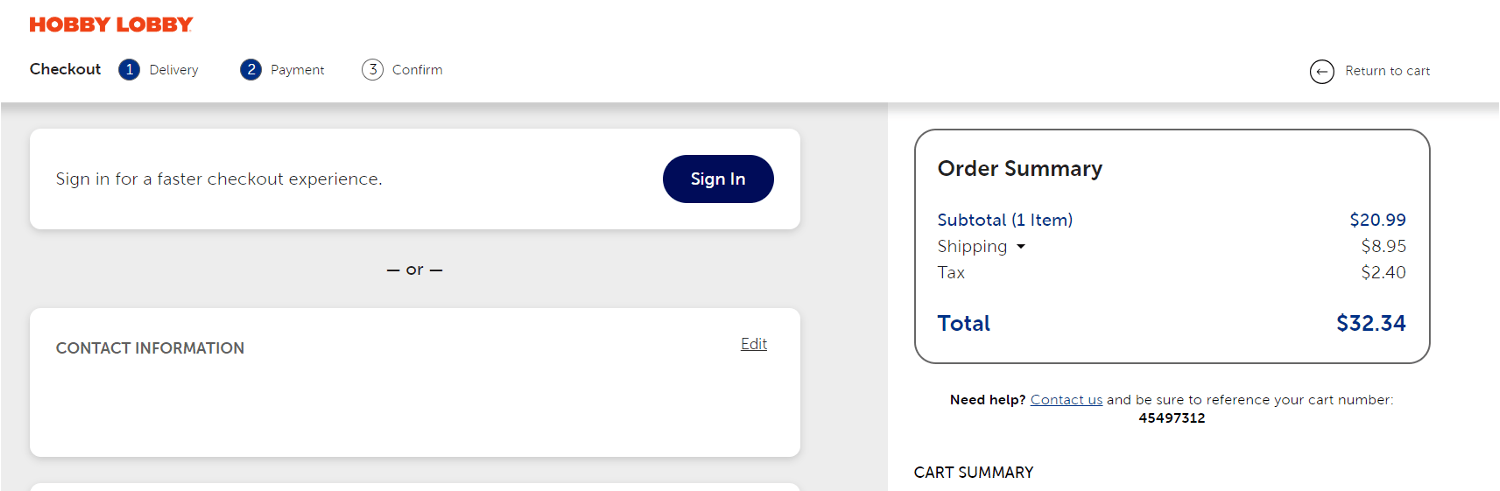
Task: Click the back arrow circle icon
Action: (1322, 71)
